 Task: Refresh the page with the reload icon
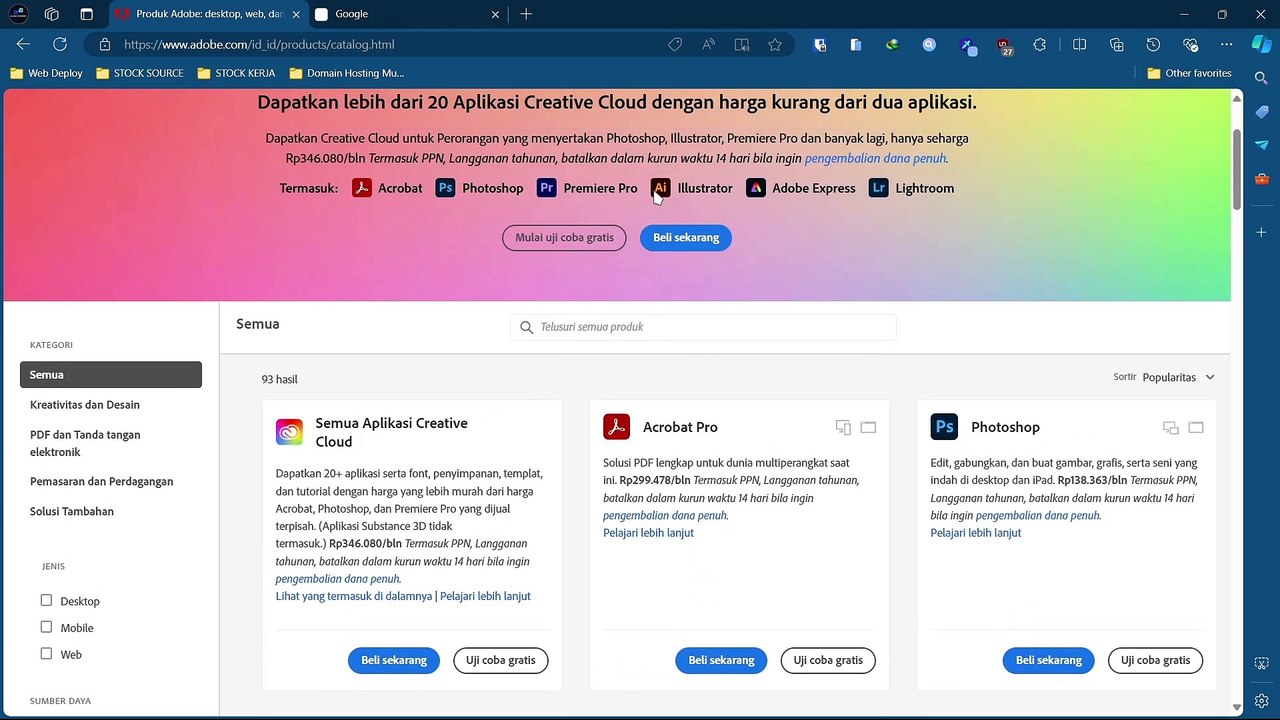60,44
